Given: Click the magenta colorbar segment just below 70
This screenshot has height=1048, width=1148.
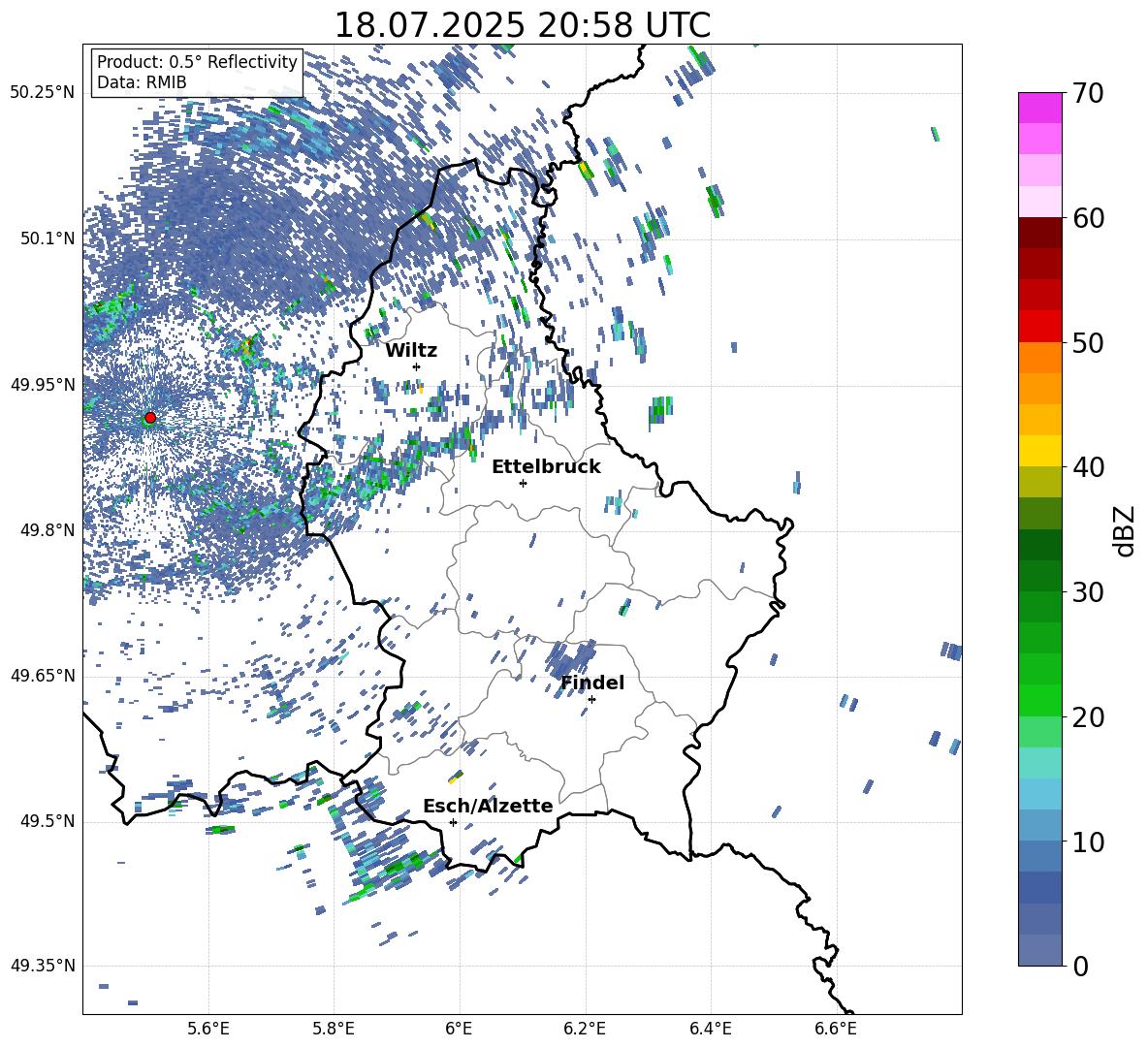Looking at the screenshot, I should point(1039,108).
